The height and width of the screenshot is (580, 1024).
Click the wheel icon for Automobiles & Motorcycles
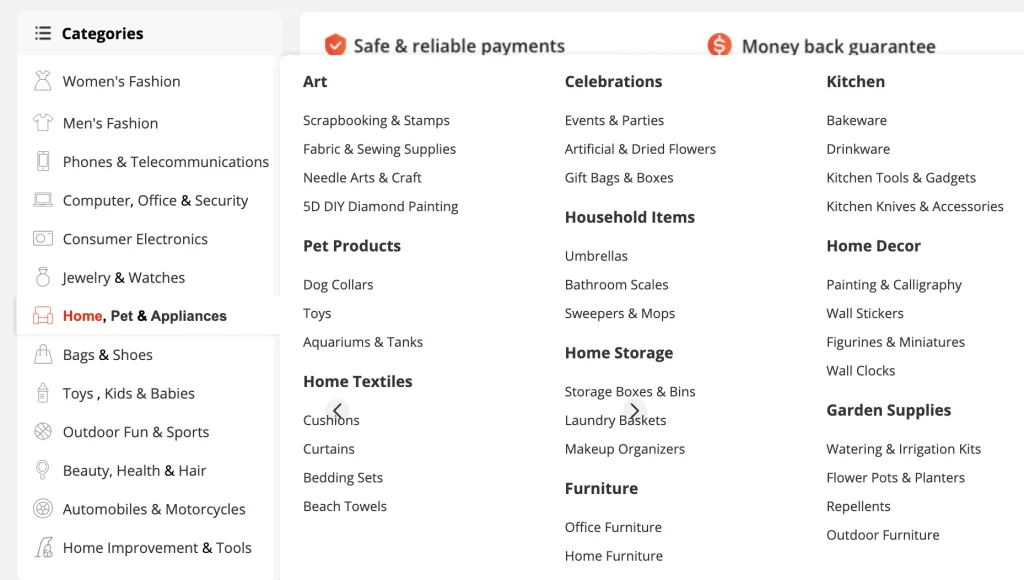[x=42, y=508]
